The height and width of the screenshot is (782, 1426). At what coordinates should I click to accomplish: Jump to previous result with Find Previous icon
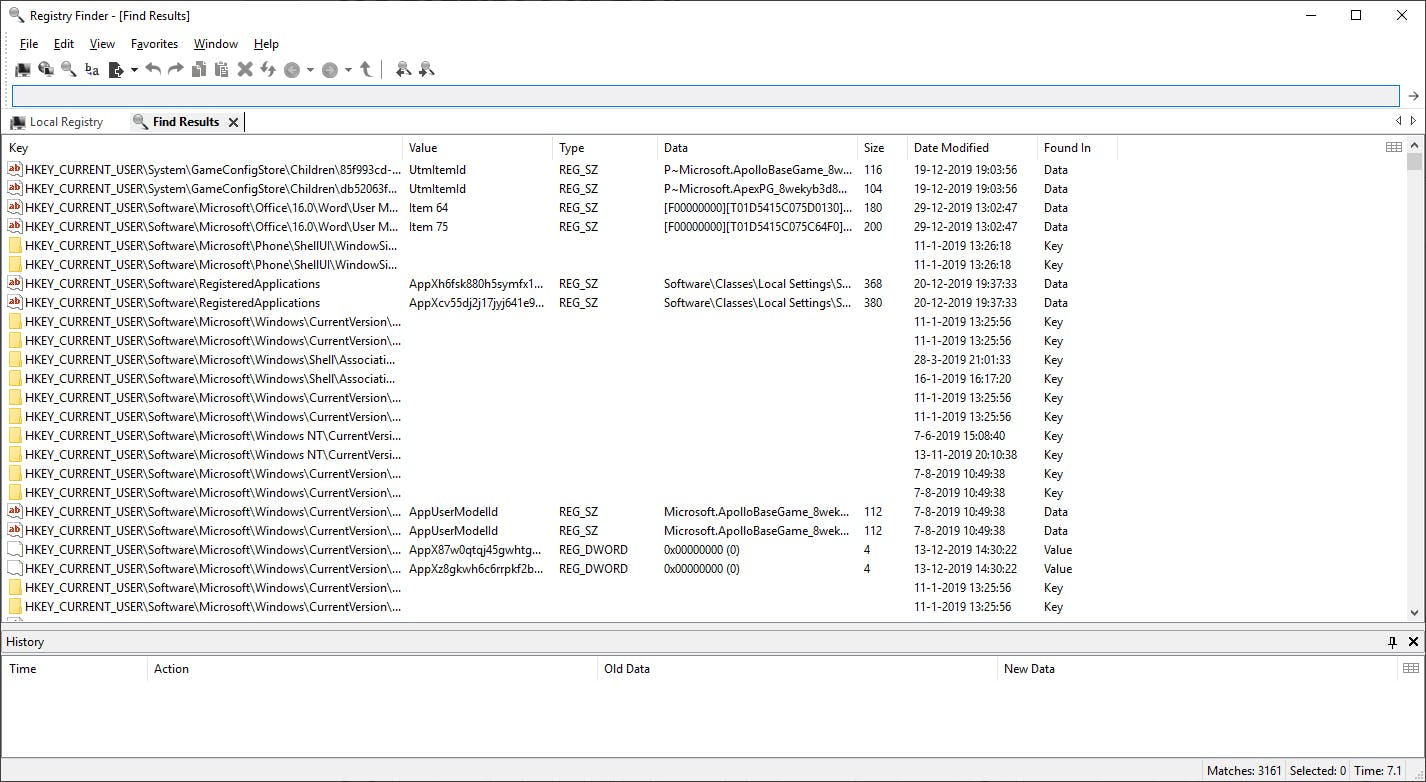click(x=401, y=69)
